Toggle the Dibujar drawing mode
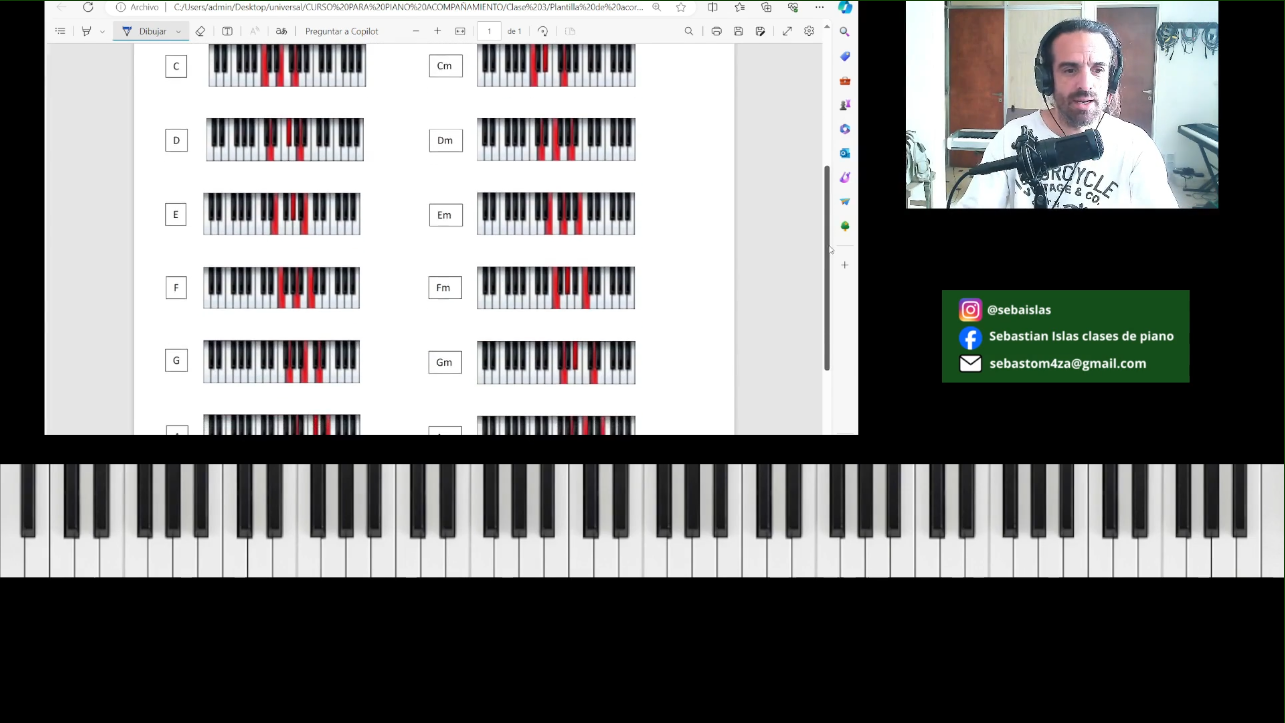The height and width of the screenshot is (723, 1285). pos(144,31)
